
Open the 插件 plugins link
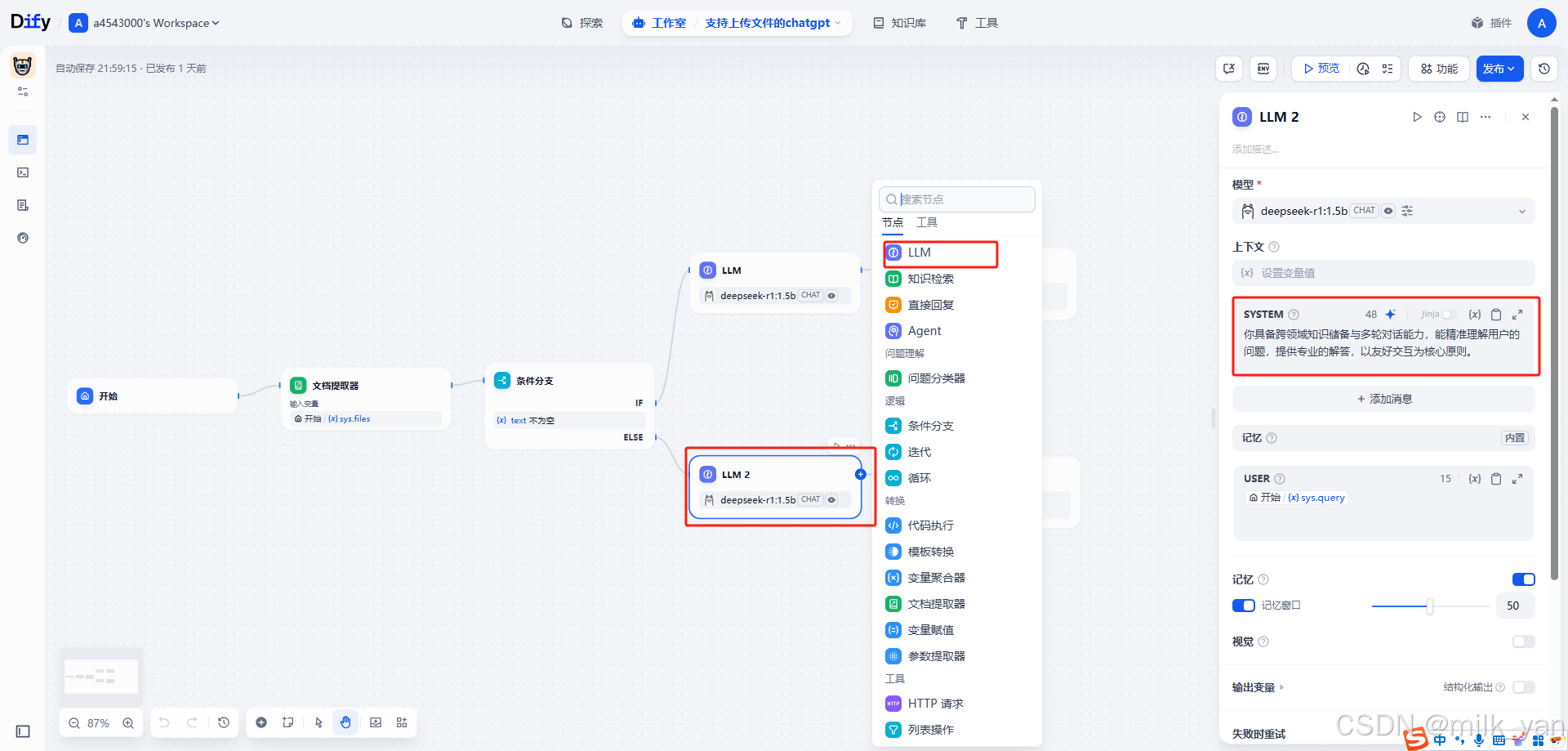point(1491,23)
